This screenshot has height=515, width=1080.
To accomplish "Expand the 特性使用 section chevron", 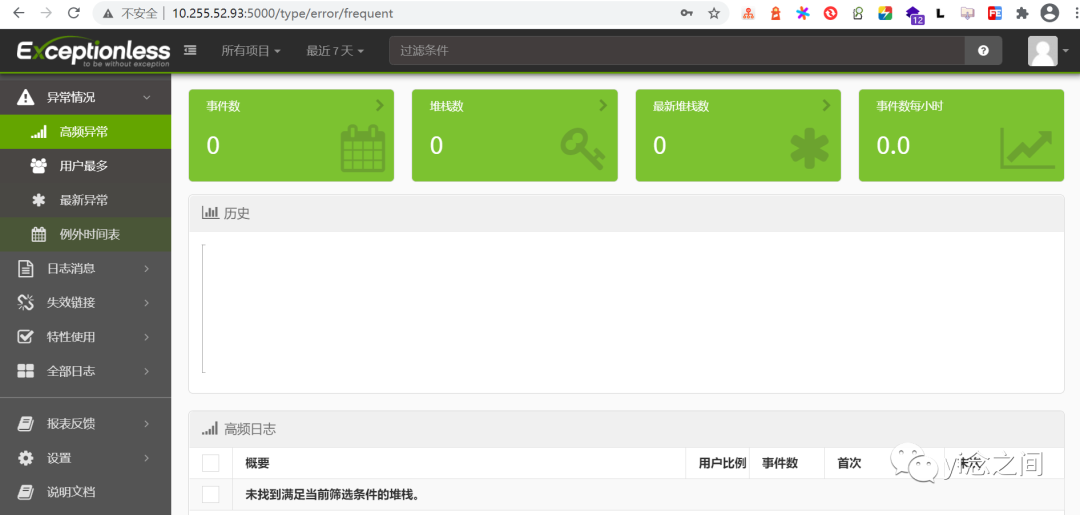I will pyautogui.click(x=146, y=337).
